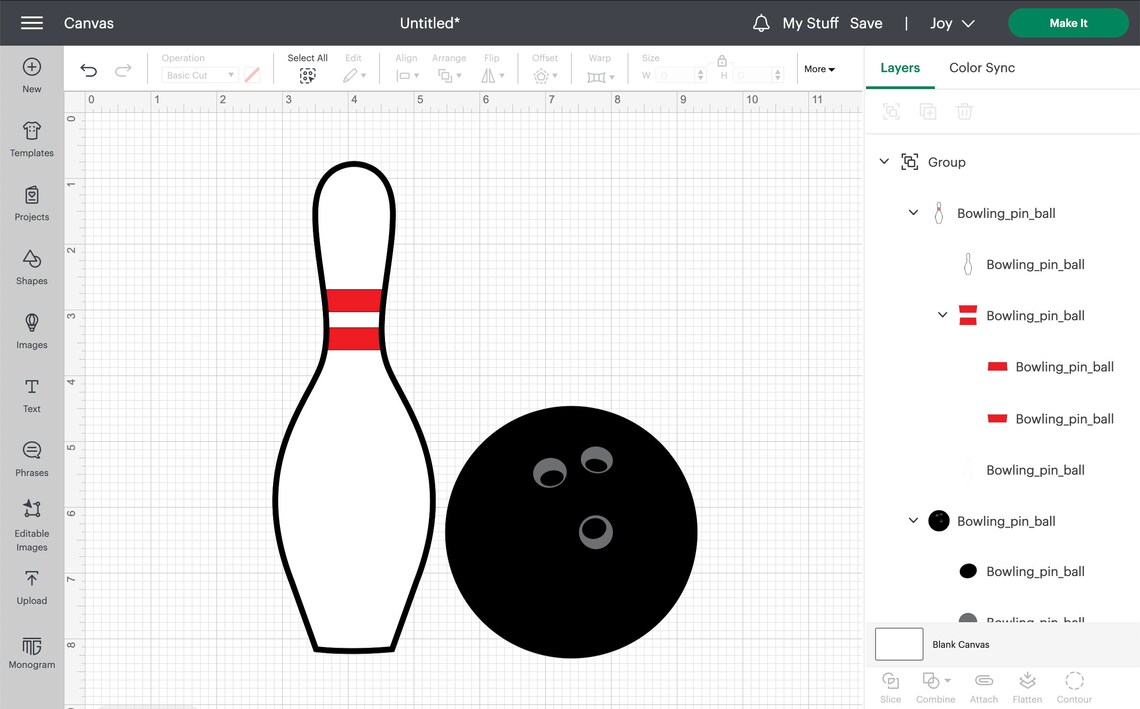Click Save in the header
Viewport: 1140px width, 709px height.
pyautogui.click(x=866, y=23)
